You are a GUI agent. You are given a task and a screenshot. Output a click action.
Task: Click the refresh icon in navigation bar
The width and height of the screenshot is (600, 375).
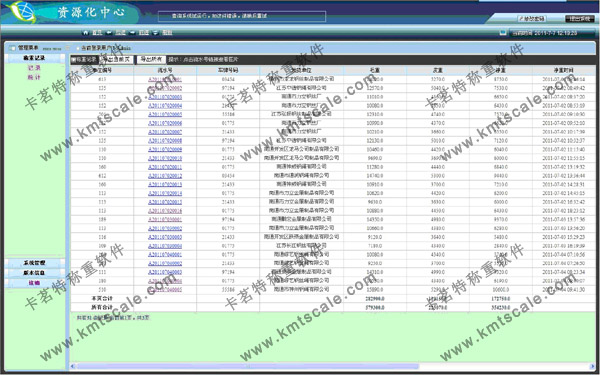155,33
